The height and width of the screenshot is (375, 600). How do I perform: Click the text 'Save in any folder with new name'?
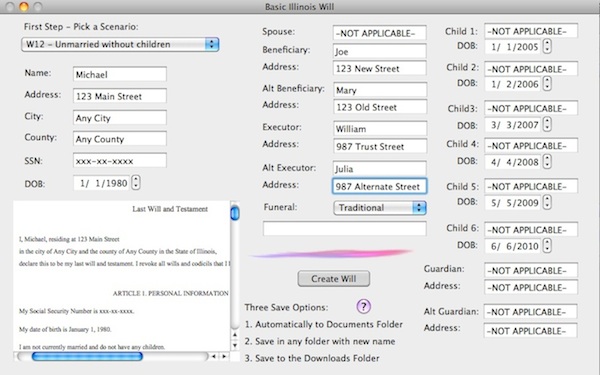point(325,341)
